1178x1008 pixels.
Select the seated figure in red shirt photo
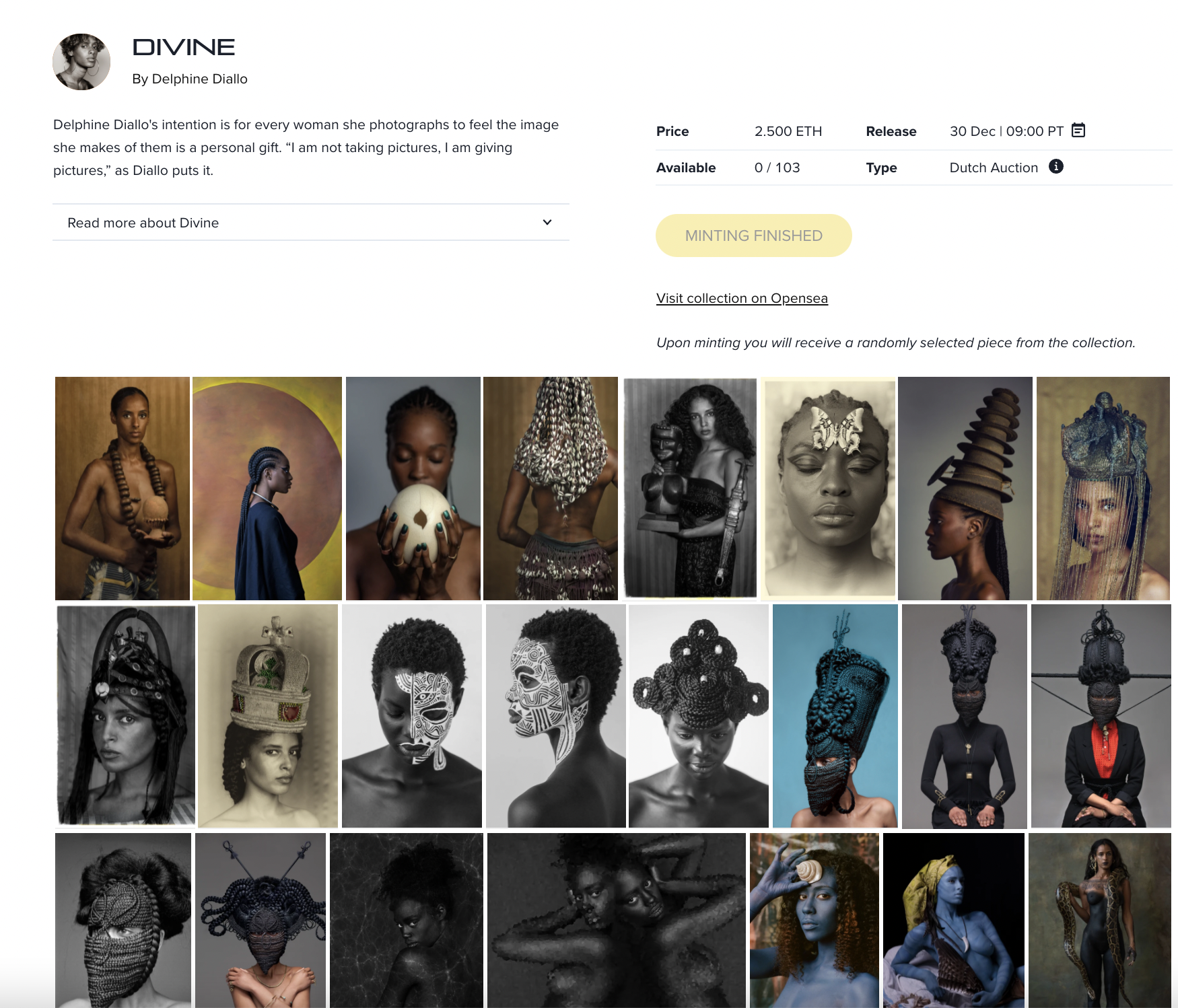1101,716
